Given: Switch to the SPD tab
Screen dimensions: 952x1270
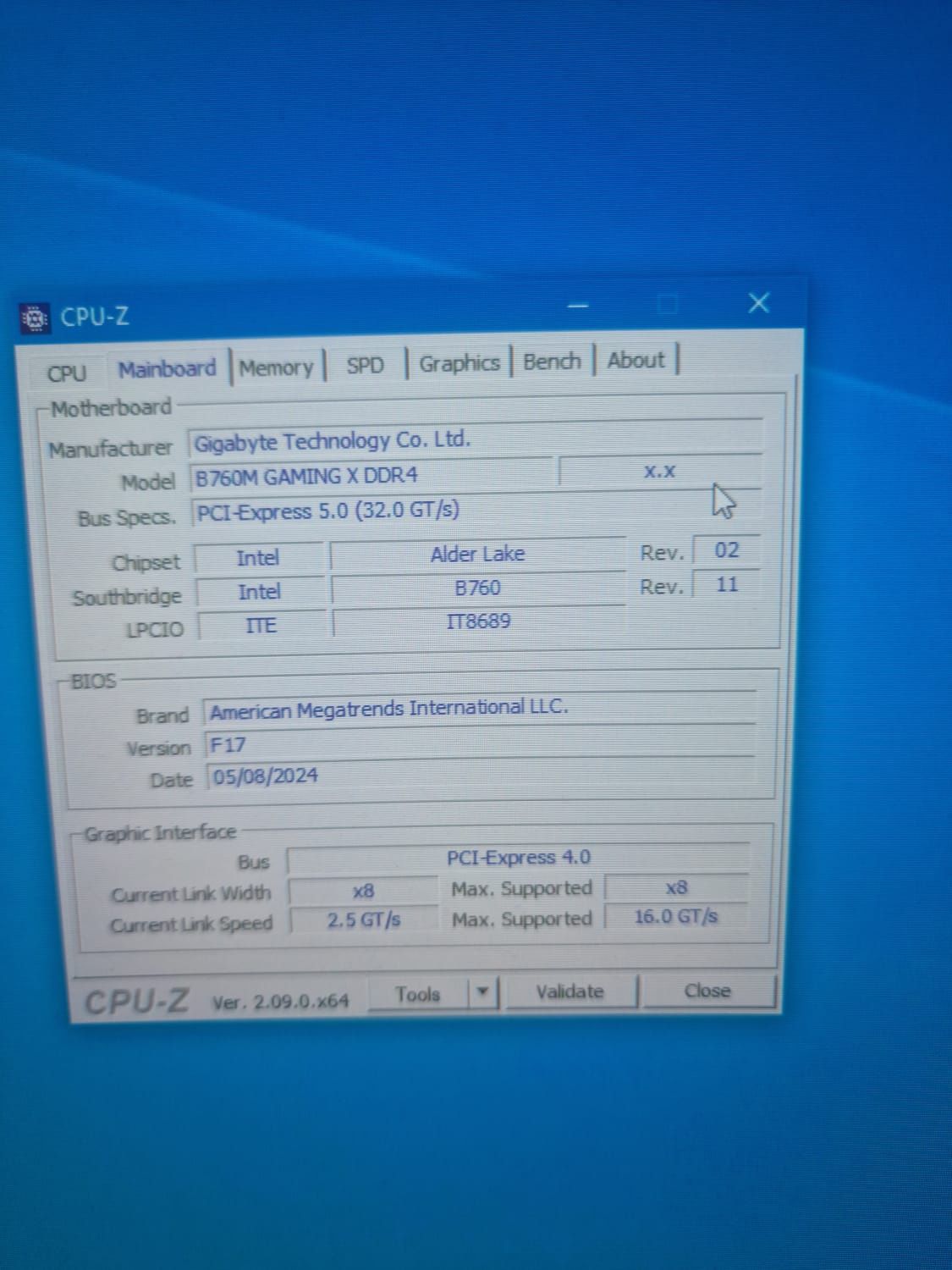Looking at the screenshot, I should (x=365, y=366).
